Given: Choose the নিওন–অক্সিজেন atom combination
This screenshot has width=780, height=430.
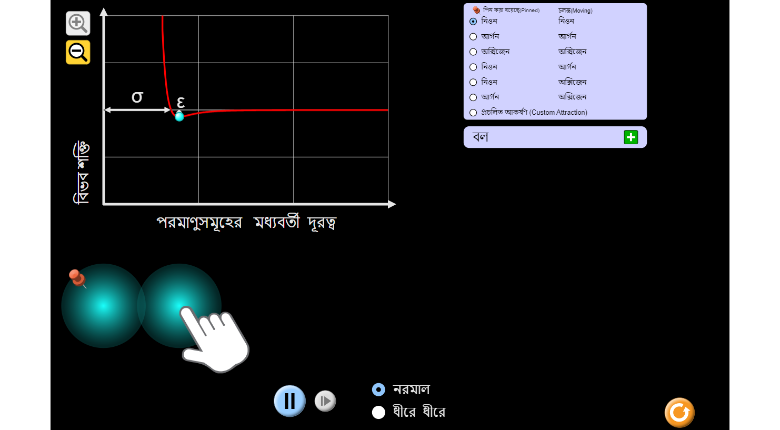Looking at the screenshot, I should (x=473, y=82).
